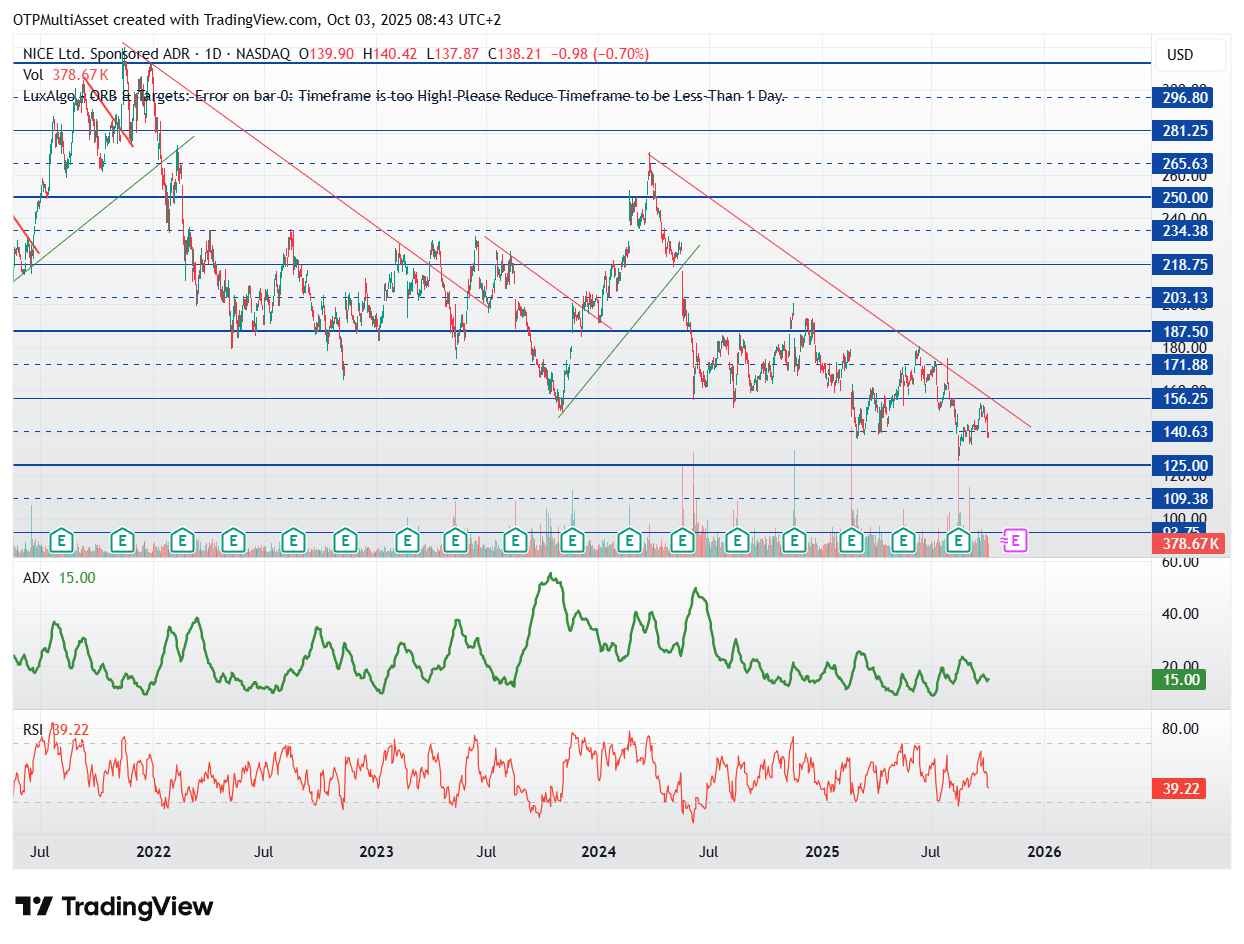The image size is (1244, 944).
Task: Select the ADX indicator legend in the pane
Action: [35, 577]
